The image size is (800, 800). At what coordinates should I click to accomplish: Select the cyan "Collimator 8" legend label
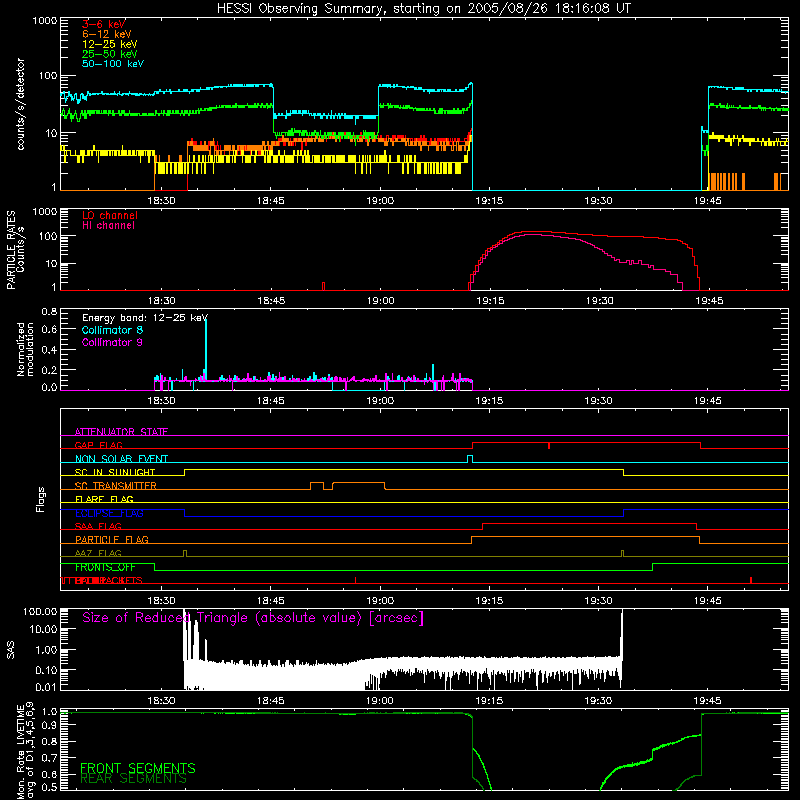pyautogui.click(x=112, y=330)
